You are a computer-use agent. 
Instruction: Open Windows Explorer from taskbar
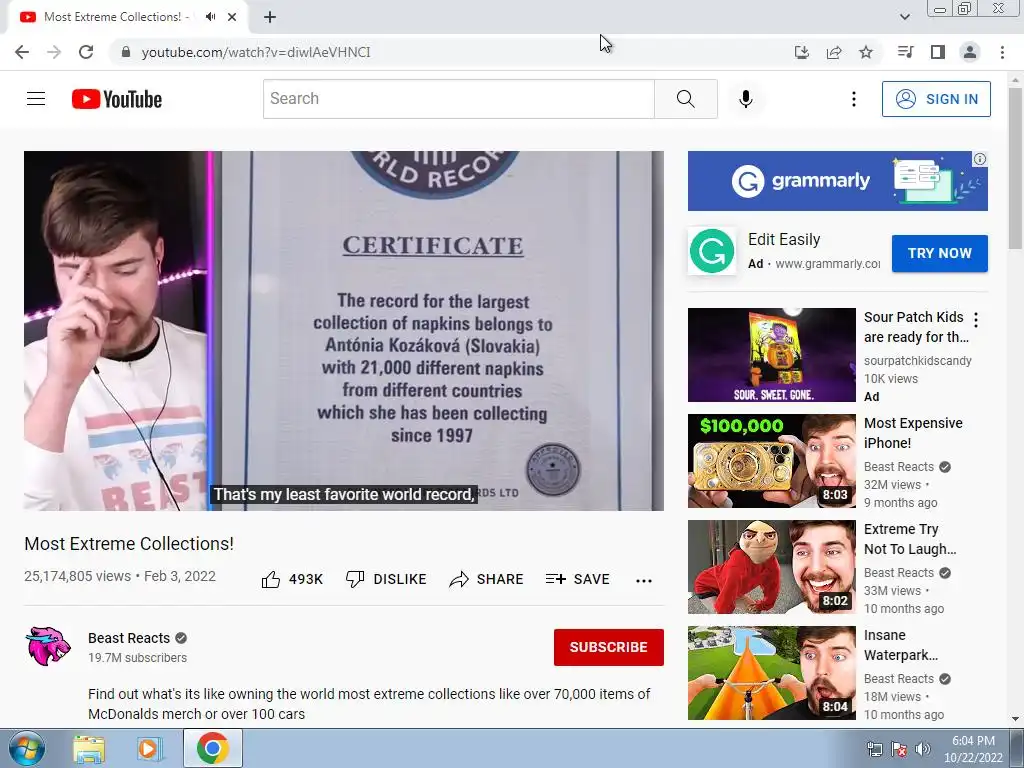(89, 748)
